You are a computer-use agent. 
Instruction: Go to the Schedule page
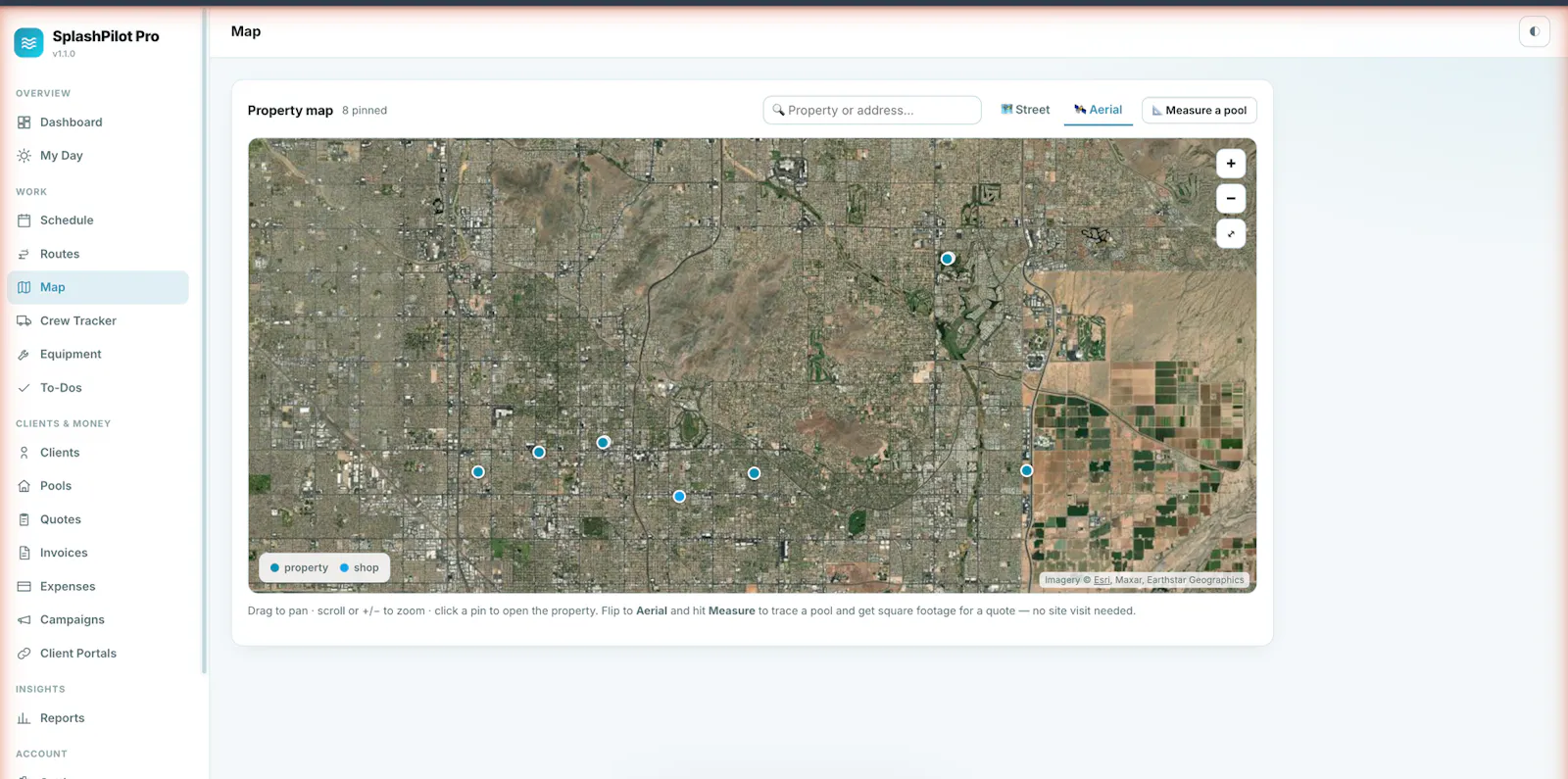[x=98, y=220]
